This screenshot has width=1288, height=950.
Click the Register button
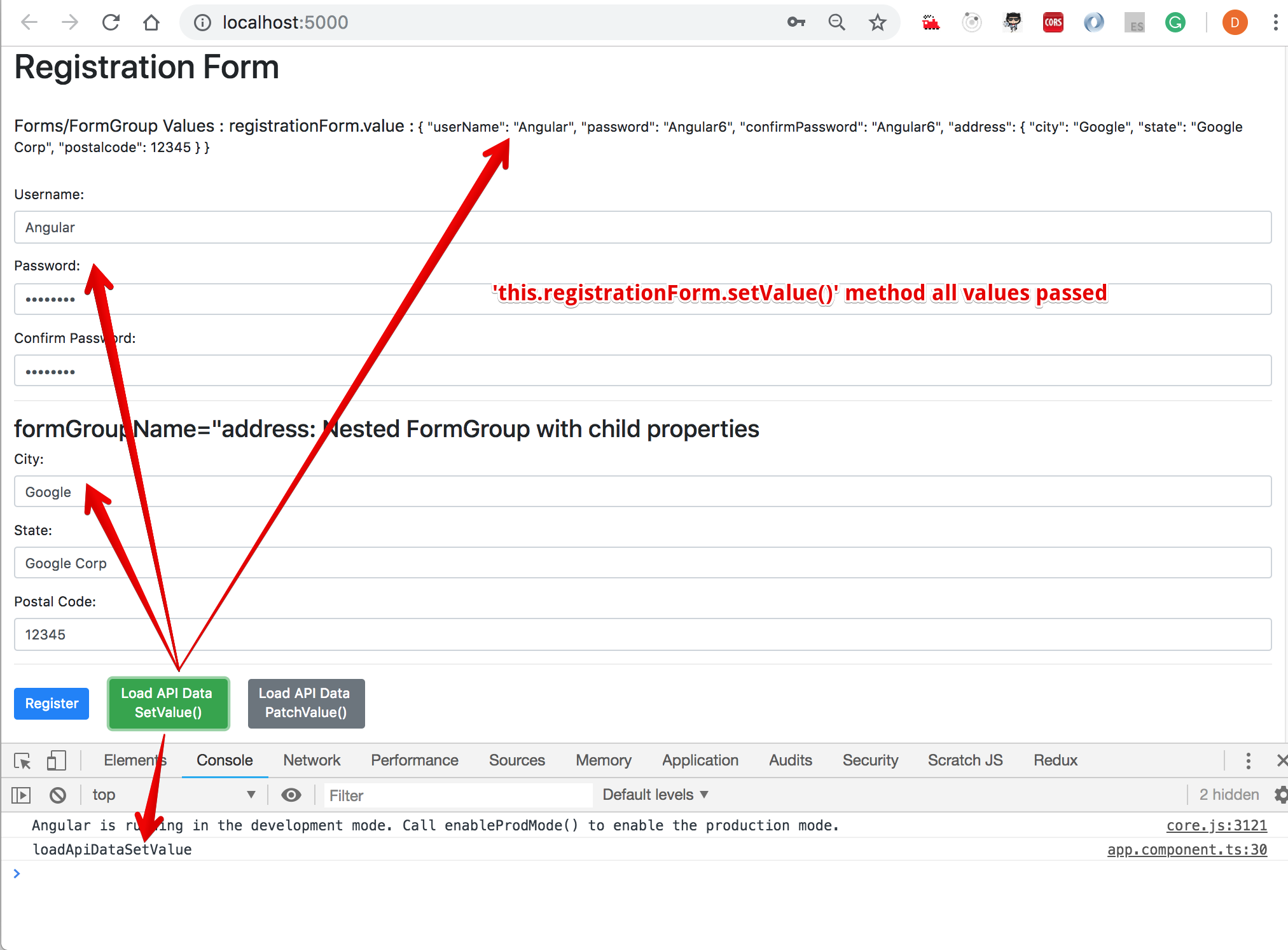[51, 703]
